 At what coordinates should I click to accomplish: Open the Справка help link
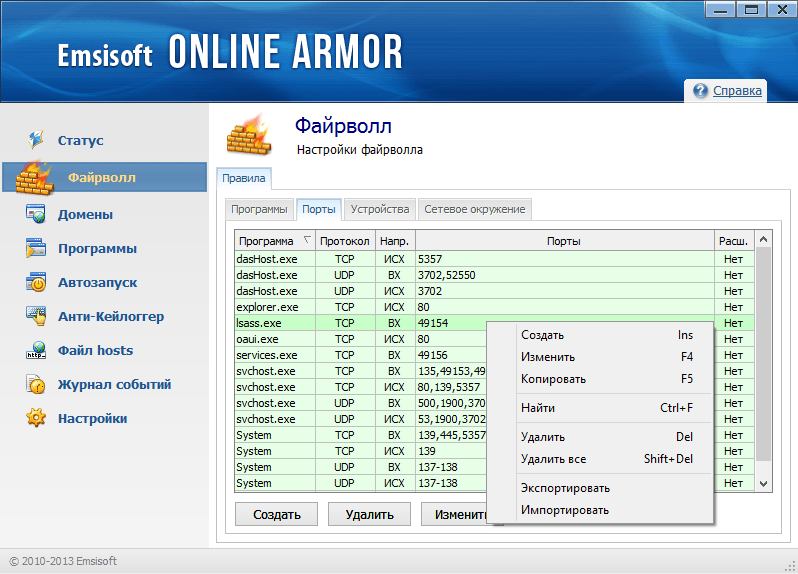click(x=737, y=91)
